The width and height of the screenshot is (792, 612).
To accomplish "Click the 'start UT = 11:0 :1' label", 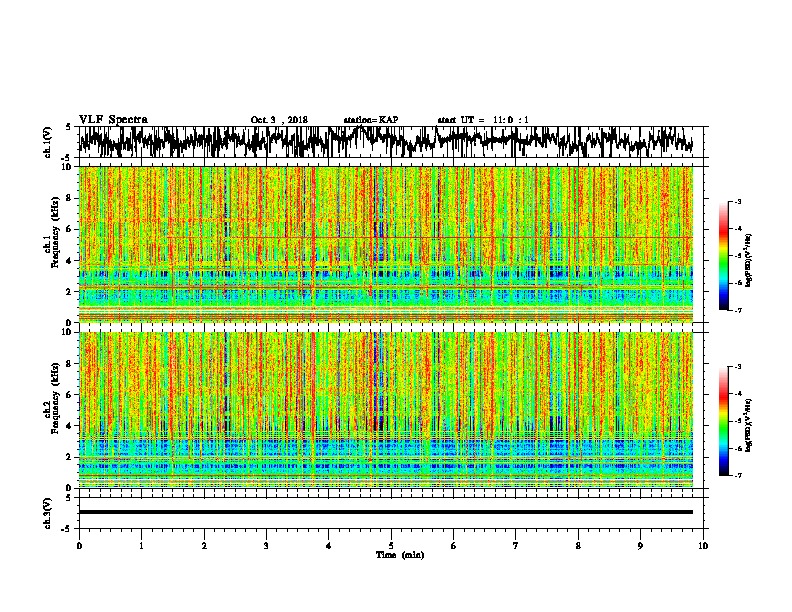I will click(x=483, y=120).
